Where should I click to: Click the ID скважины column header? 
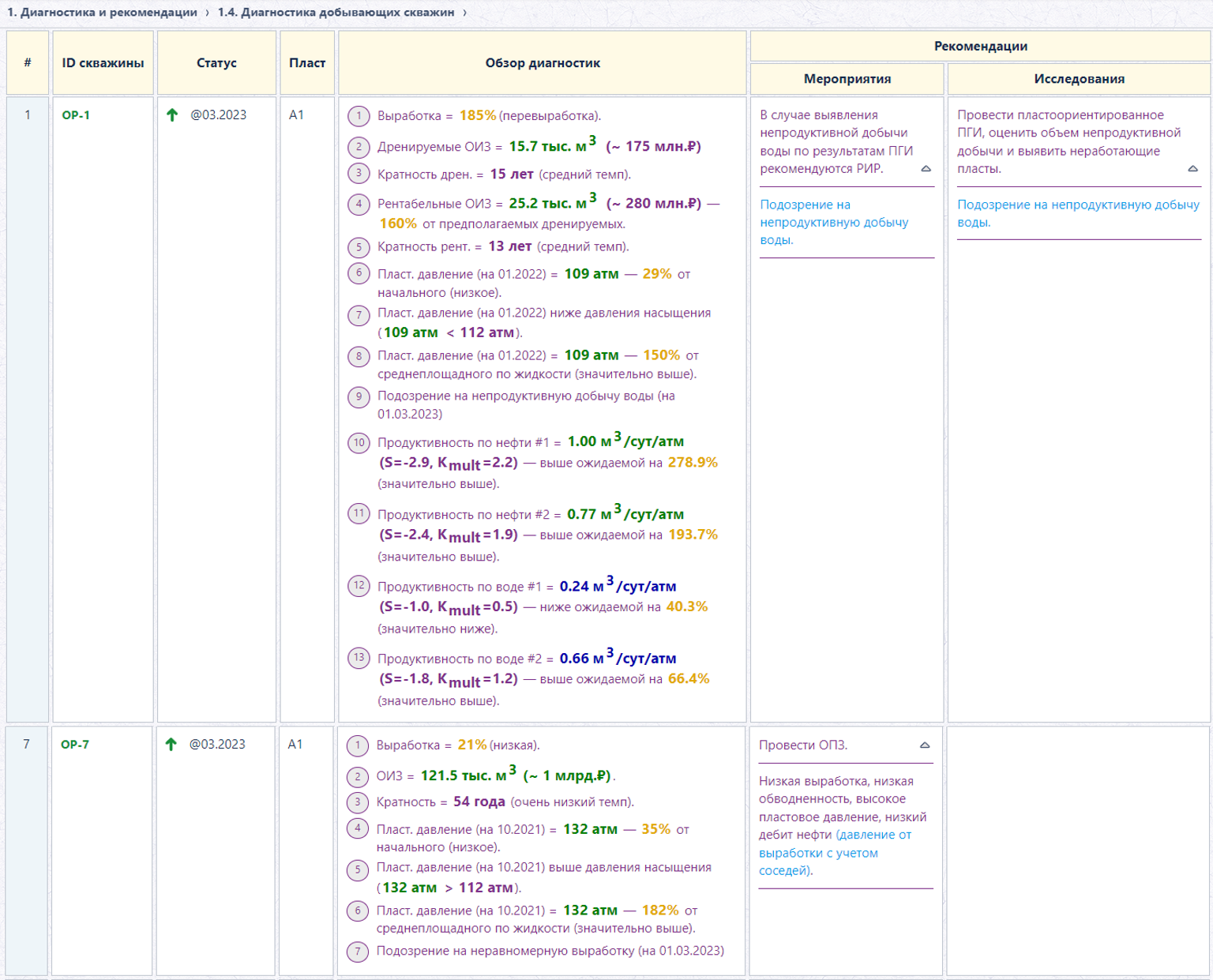click(103, 63)
